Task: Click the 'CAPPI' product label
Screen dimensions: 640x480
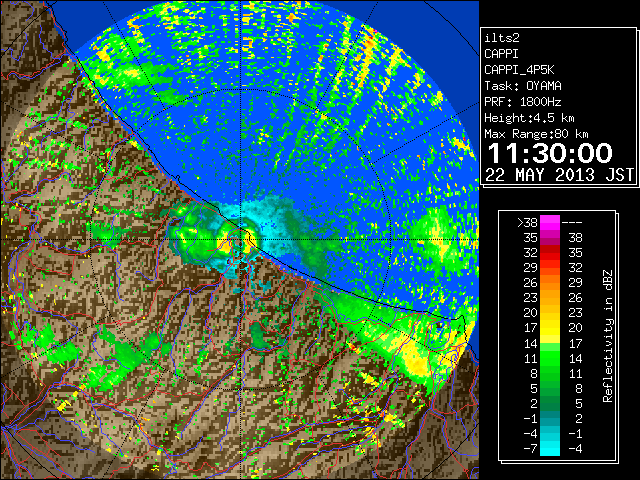Action: (x=501, y=54)
